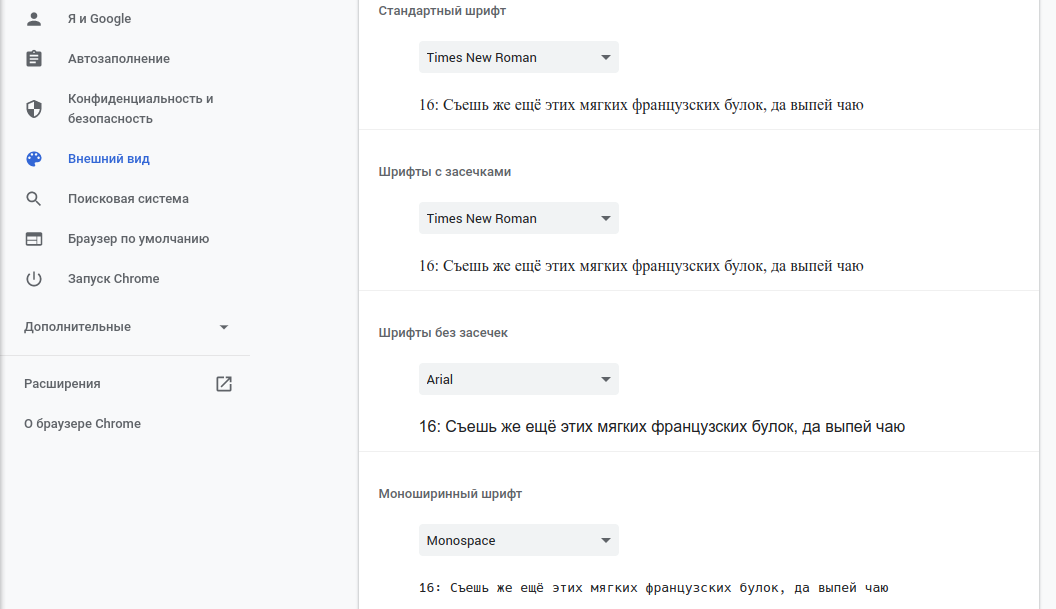Click the Моноширинный шрифт heading
Screen dimensions: 1056x609
coord(450,494)
